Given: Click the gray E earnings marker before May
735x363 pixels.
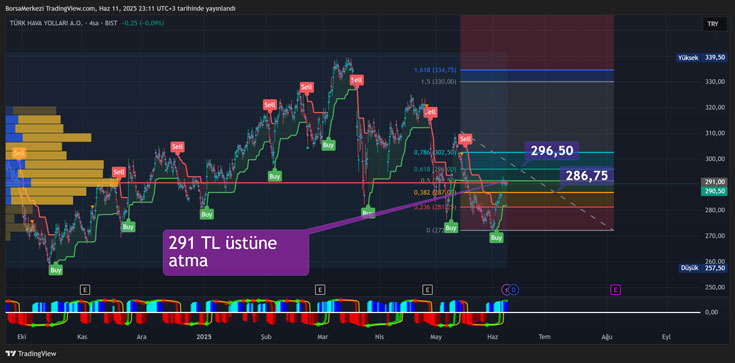Looking at the screenshot, I should tap(427, 290).
